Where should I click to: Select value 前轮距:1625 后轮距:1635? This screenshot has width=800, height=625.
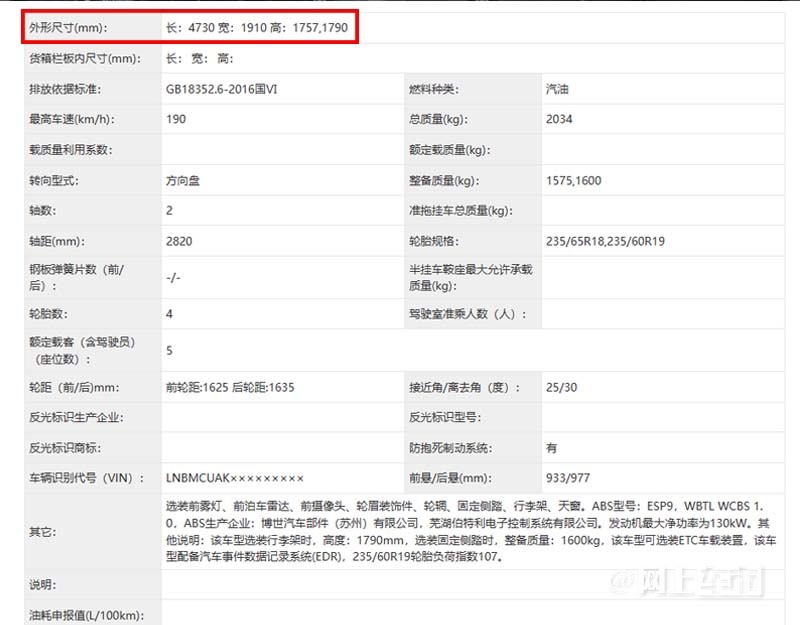click(x=230, y=387)
